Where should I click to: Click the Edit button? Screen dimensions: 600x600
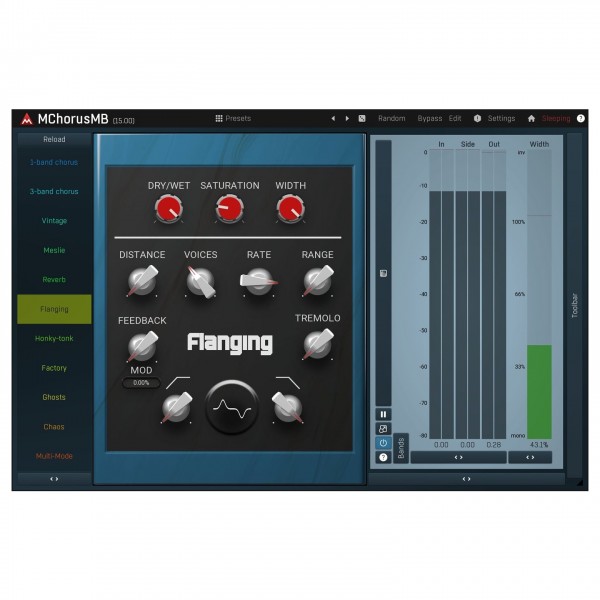[x=455, y=119]
